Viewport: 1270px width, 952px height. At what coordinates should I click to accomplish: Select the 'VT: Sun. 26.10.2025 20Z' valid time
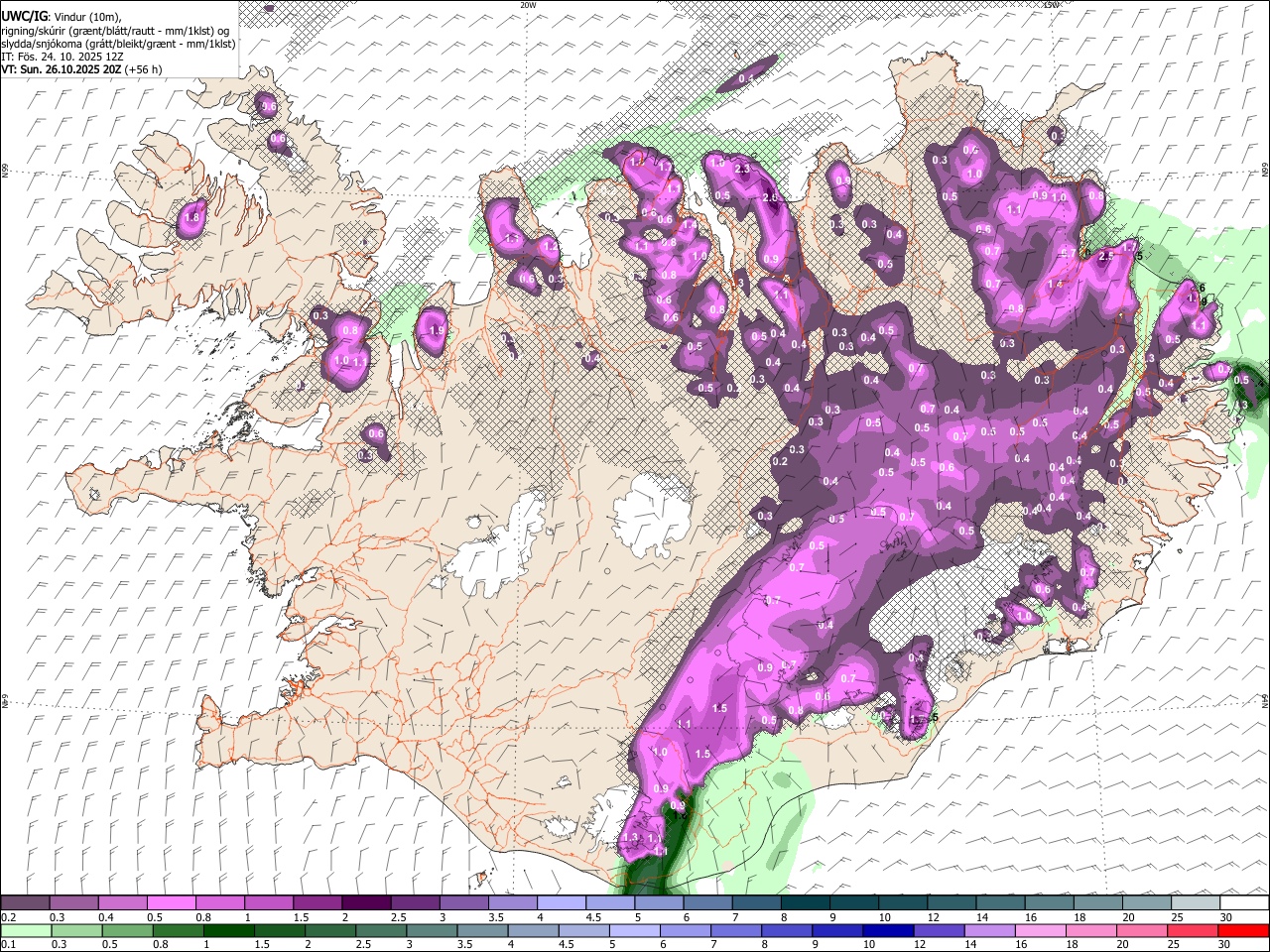pos(61,69)
